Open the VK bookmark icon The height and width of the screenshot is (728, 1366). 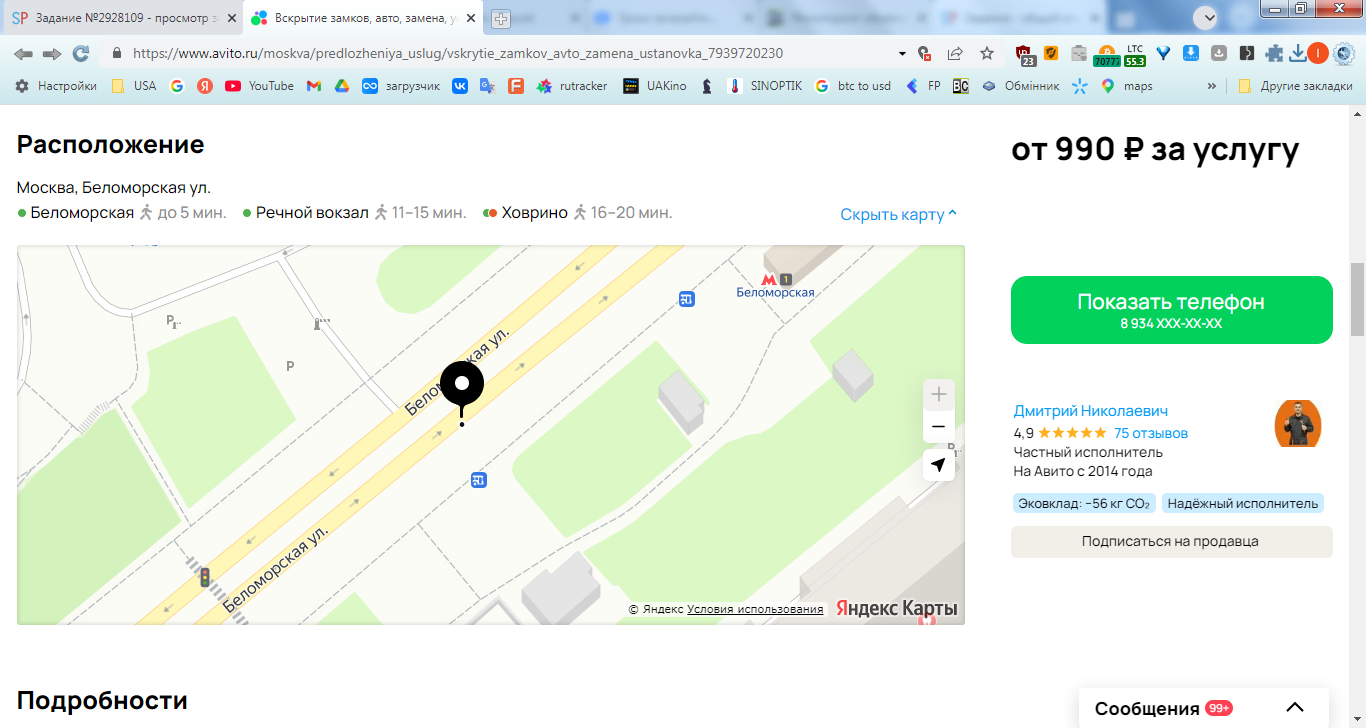pyautogui.click(x=460, y=86)
